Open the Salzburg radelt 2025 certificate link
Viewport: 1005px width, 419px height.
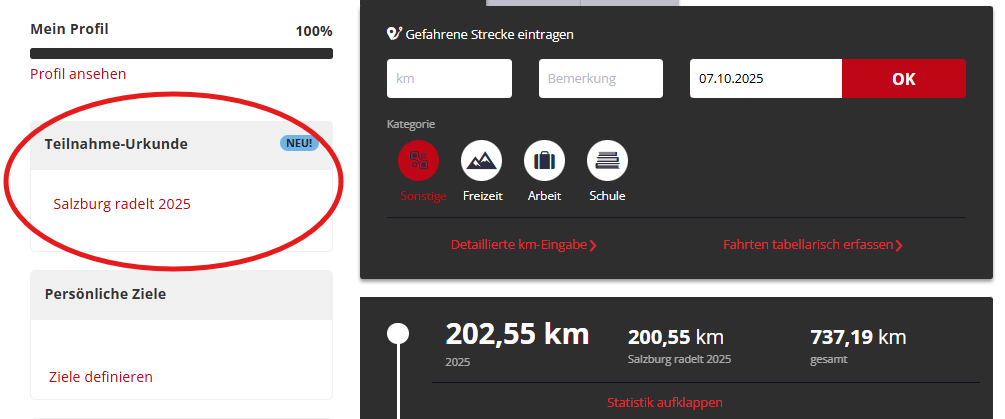point(122,204)
